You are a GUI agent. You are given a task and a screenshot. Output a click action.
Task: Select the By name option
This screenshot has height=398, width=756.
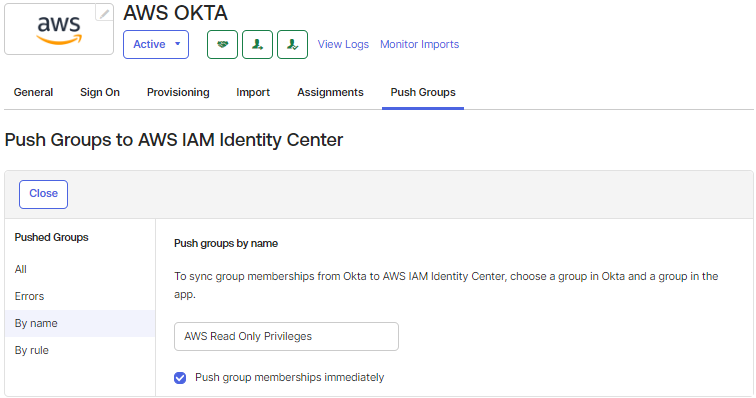click(80, 323)
